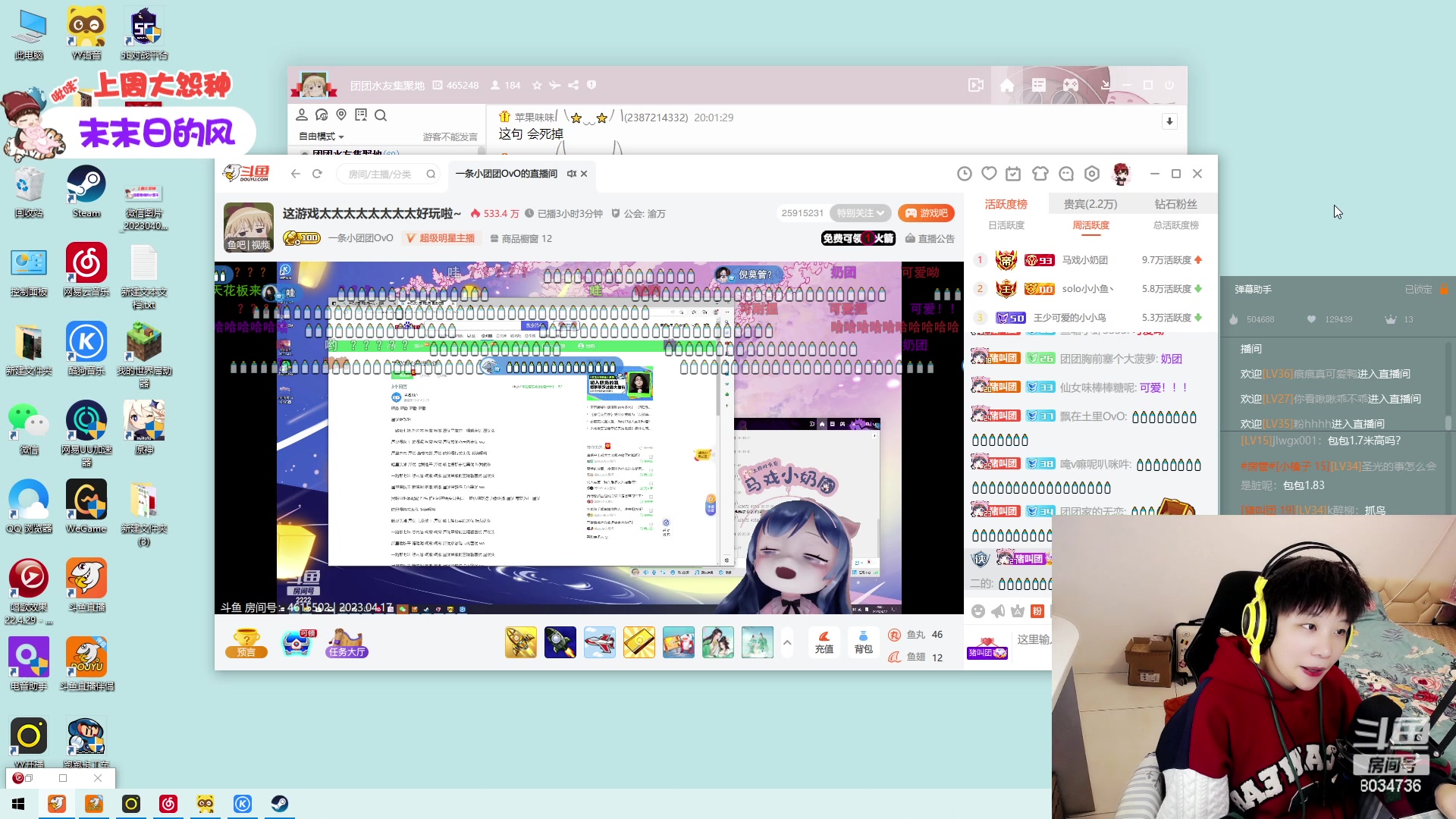Select the 周活跃度 sub-tab
Viewport: 1456px width, 819px height.
1090,225
